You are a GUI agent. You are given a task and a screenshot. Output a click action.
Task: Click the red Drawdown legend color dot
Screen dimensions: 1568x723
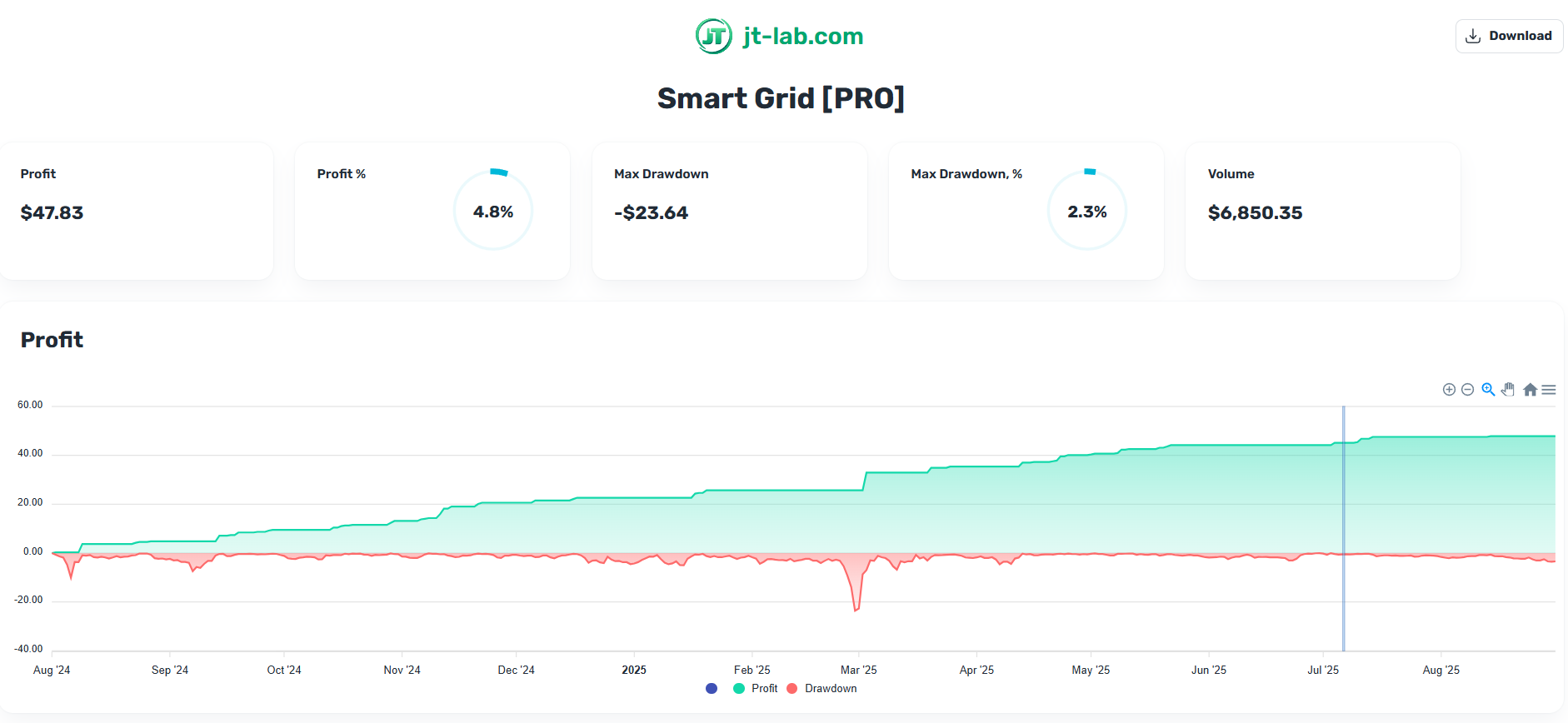[x=792, y=689]
